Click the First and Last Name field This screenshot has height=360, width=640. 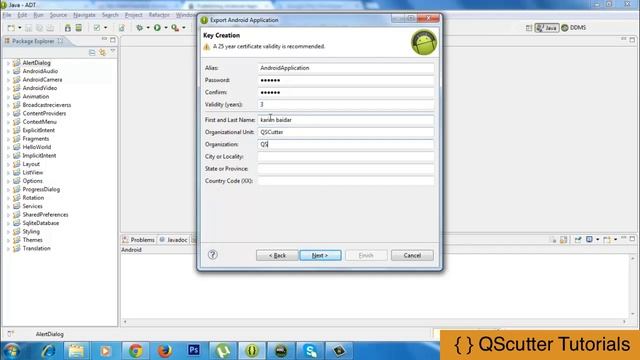[346, 120]
